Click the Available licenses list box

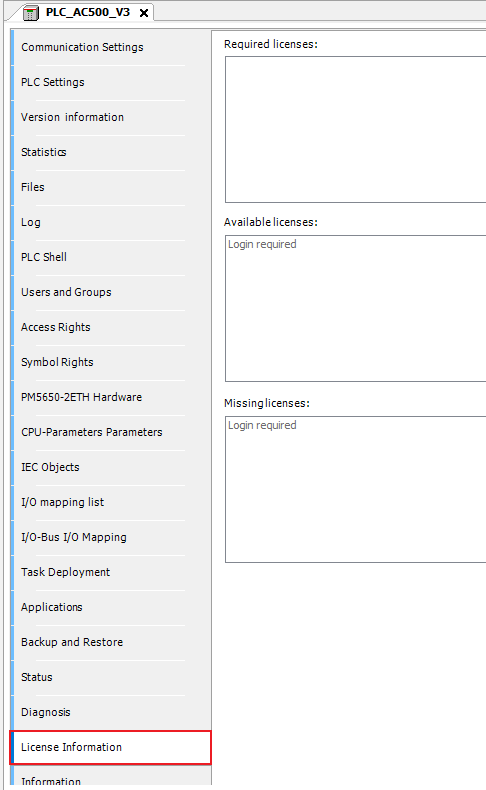[x=356, y=308]
